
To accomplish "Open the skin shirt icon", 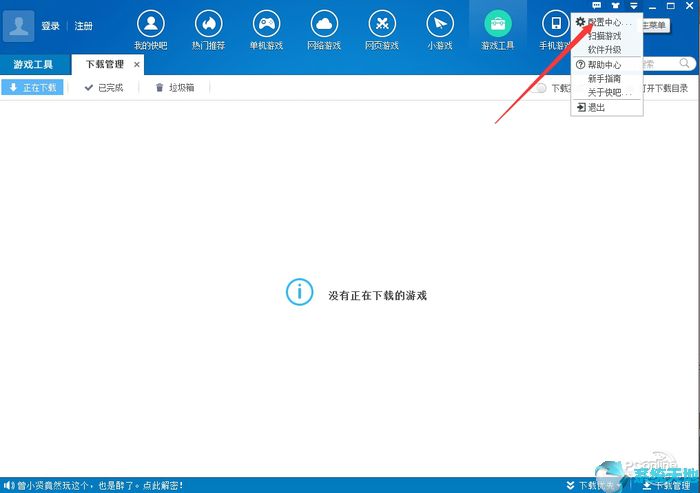I will (616, 5).
